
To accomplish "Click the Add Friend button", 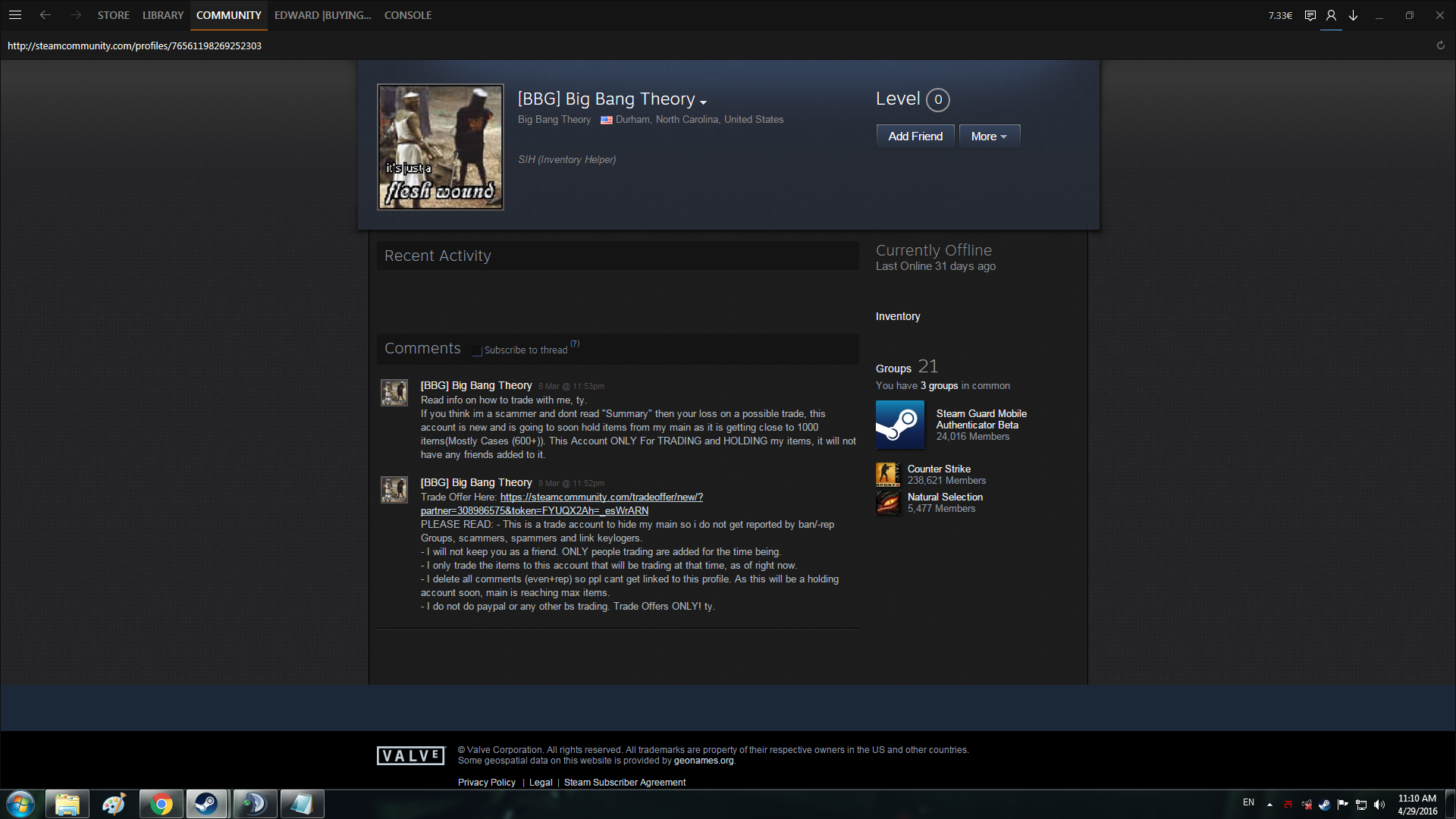I will tap(915, 136).
